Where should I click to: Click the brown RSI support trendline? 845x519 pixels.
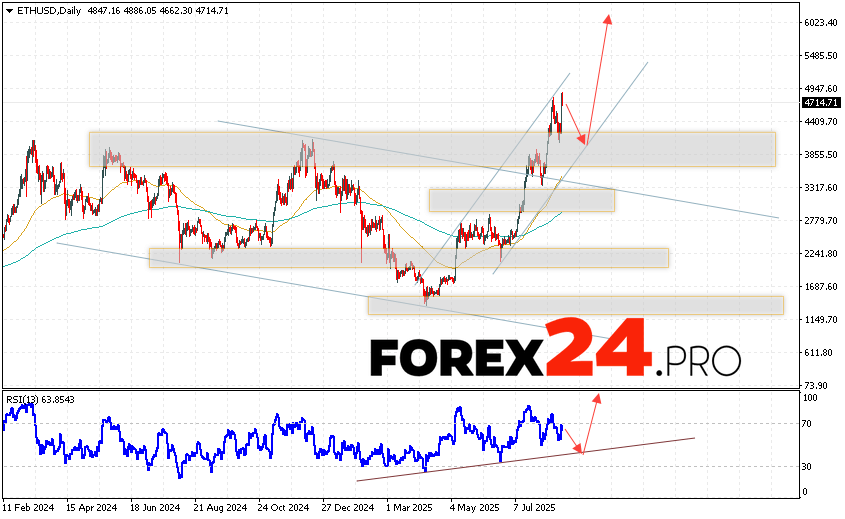pyautogui.click(x=520, y=459)
